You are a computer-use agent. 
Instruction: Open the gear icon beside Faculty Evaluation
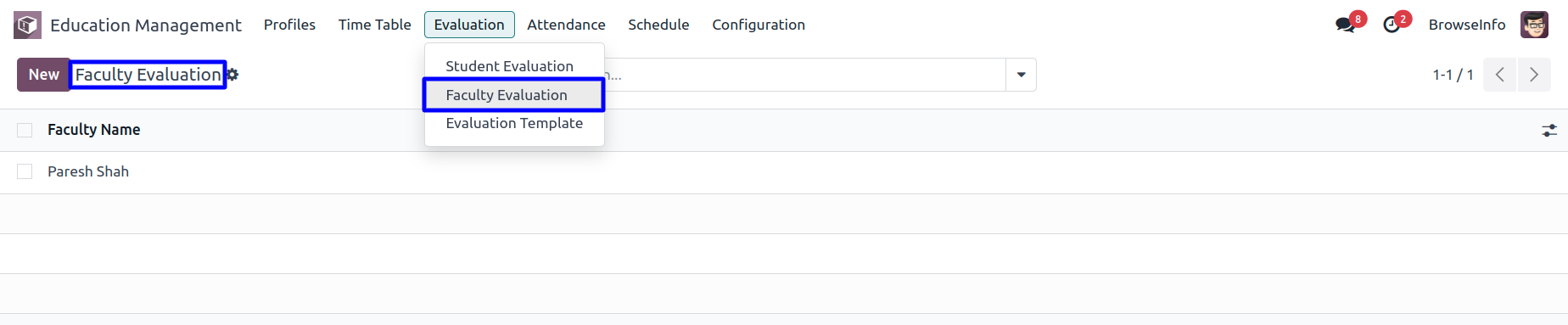[232, 75]
